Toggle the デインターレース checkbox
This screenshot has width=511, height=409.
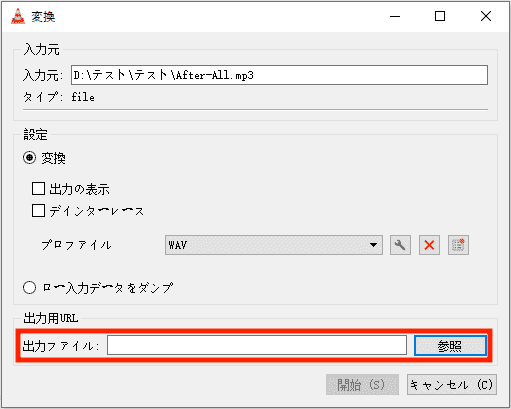click(38, 211)
